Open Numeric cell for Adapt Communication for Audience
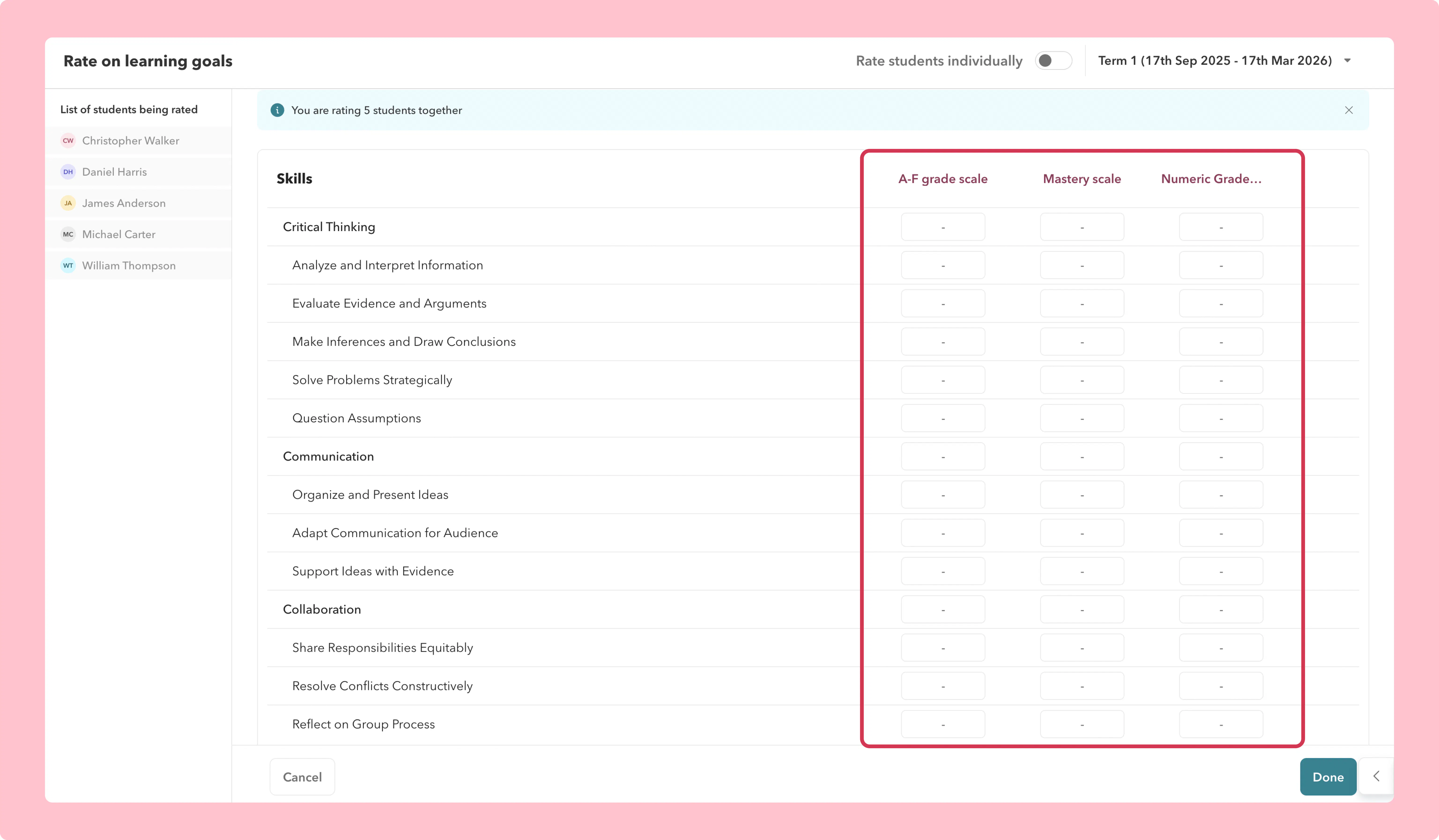Image resolution: width=1439 pixels, height=840 pixels. [1221, 533]
